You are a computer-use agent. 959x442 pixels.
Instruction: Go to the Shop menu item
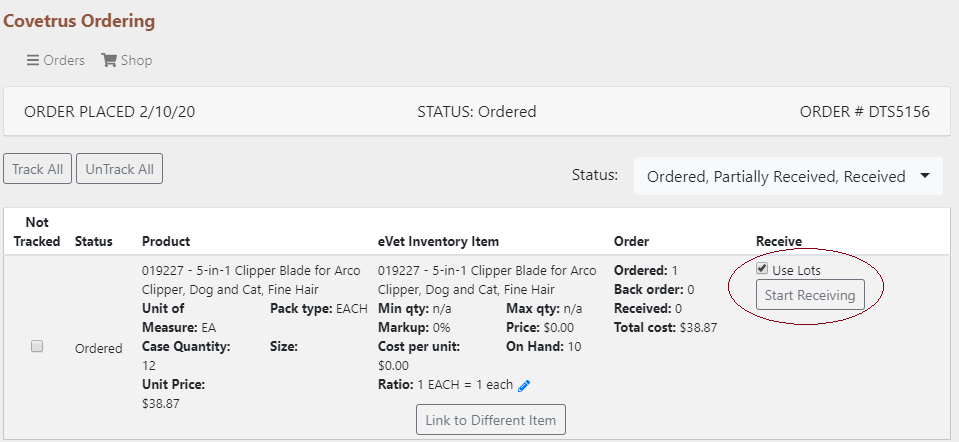(127, 61)
